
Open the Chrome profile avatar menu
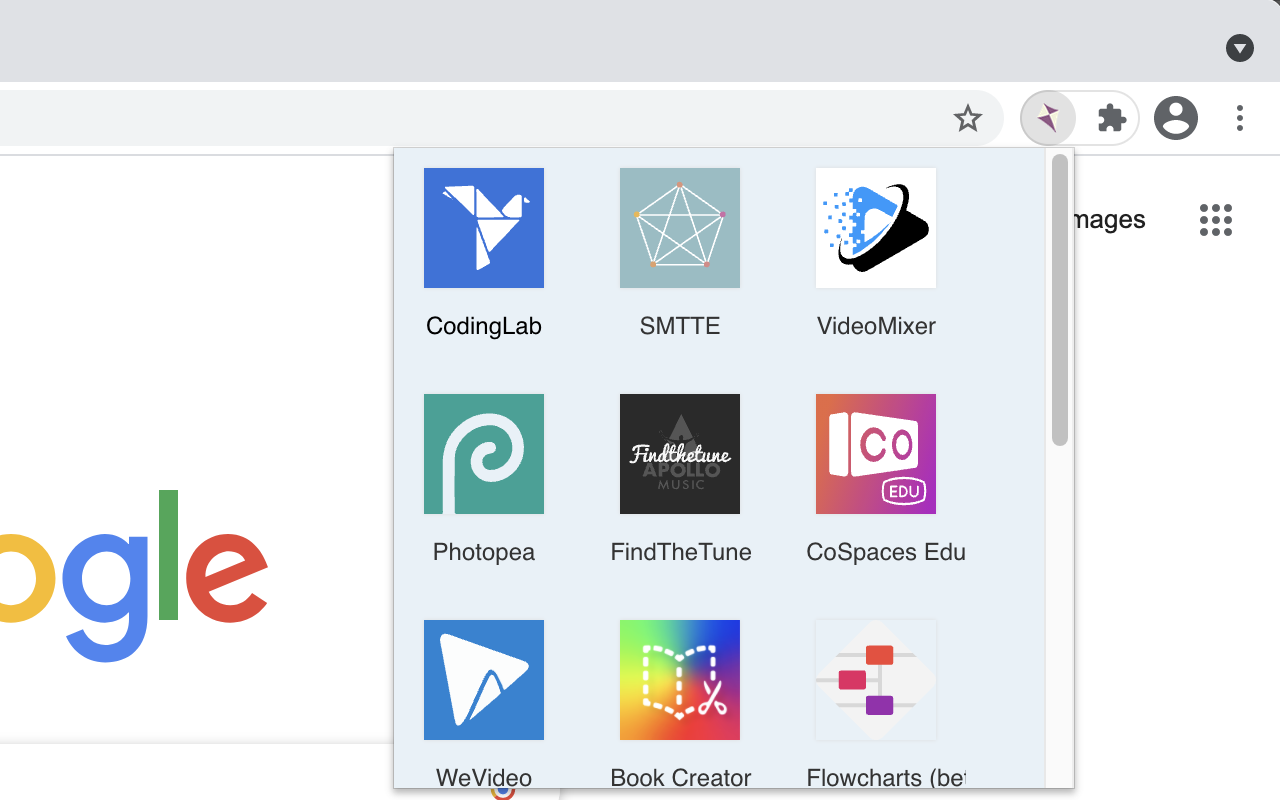[x=1176, y=118]
